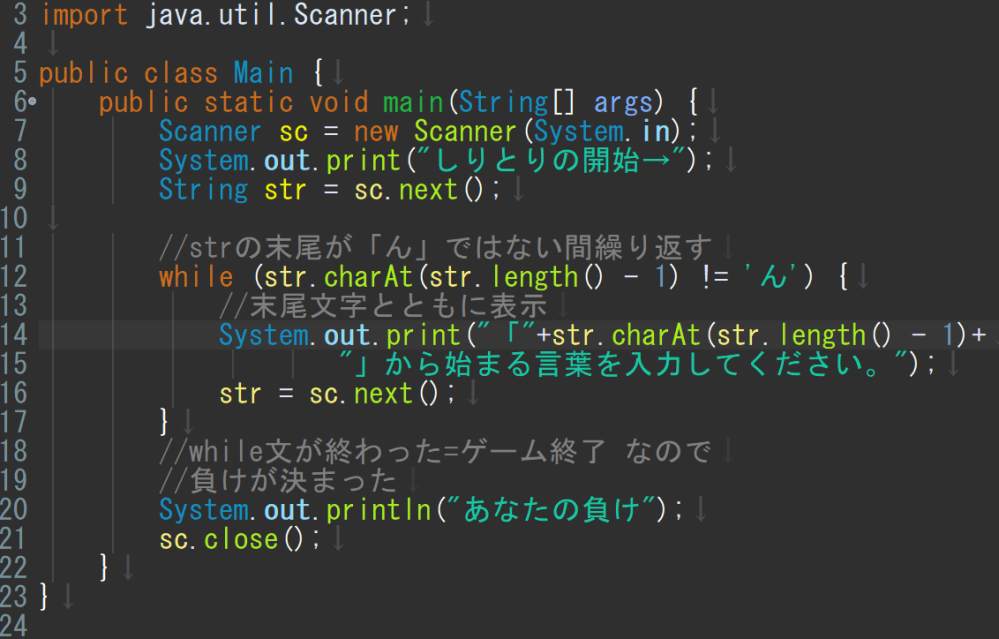Click empty line number 24
Image resolution: width=999 pixels, height=639 pixels.
(14, 626)
